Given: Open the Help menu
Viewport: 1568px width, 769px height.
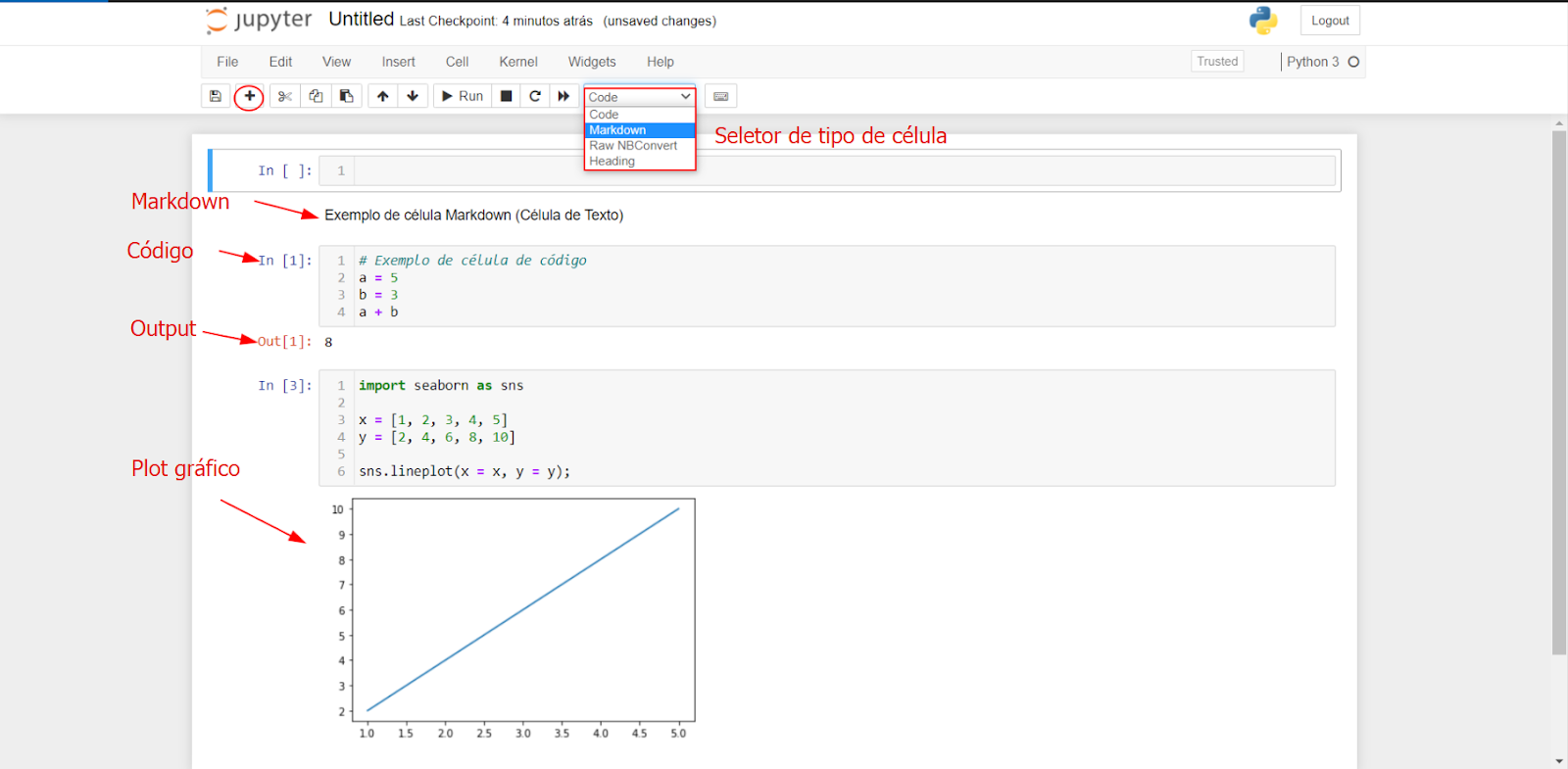Looking at the screenshot, I should (x=661, y=62).
